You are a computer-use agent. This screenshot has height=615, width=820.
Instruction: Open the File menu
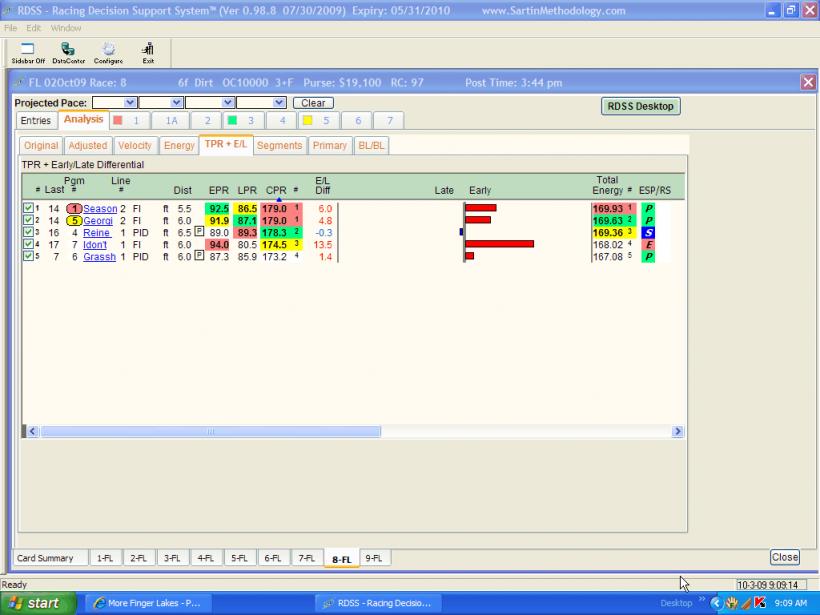(x=10, y=28)
